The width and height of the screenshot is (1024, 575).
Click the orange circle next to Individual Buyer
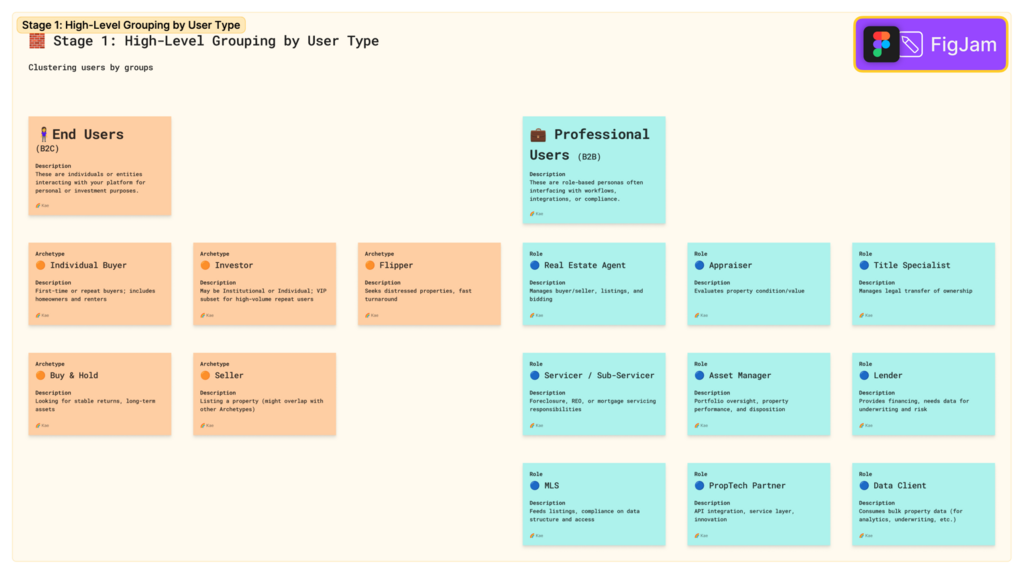pos(41,266)
